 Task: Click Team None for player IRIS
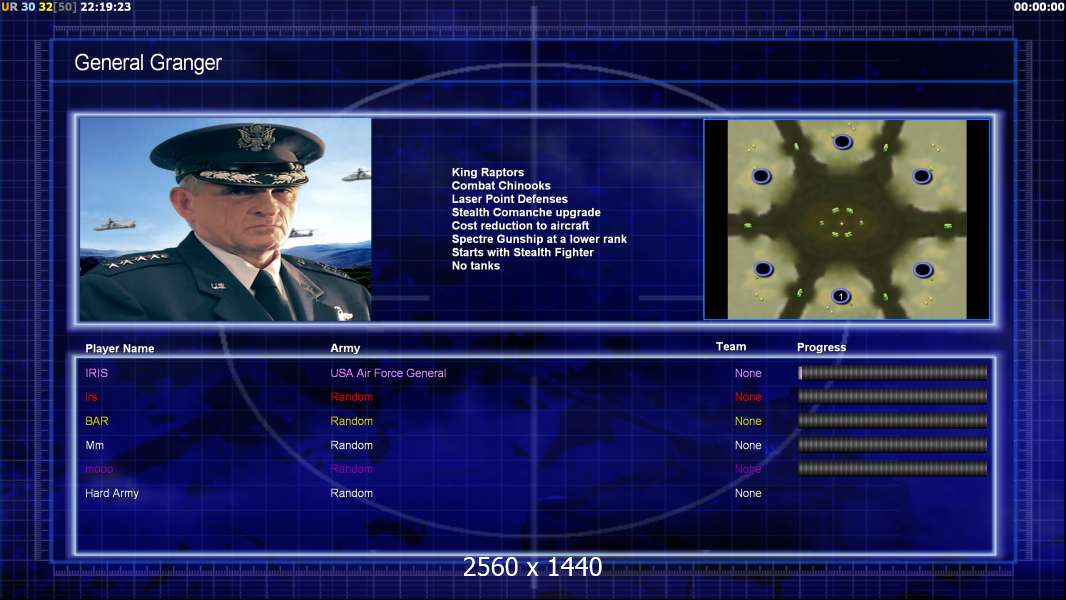click(748, 373)
